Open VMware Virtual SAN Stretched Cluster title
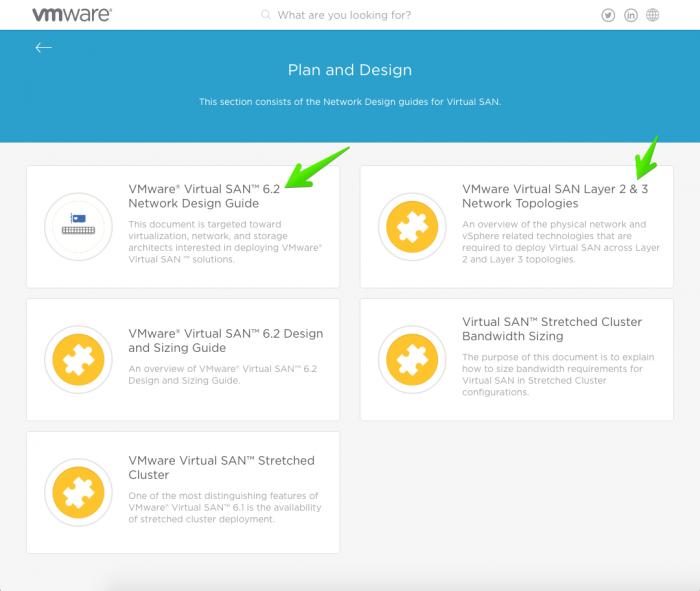The image size is (700, 591). point(221,467)
